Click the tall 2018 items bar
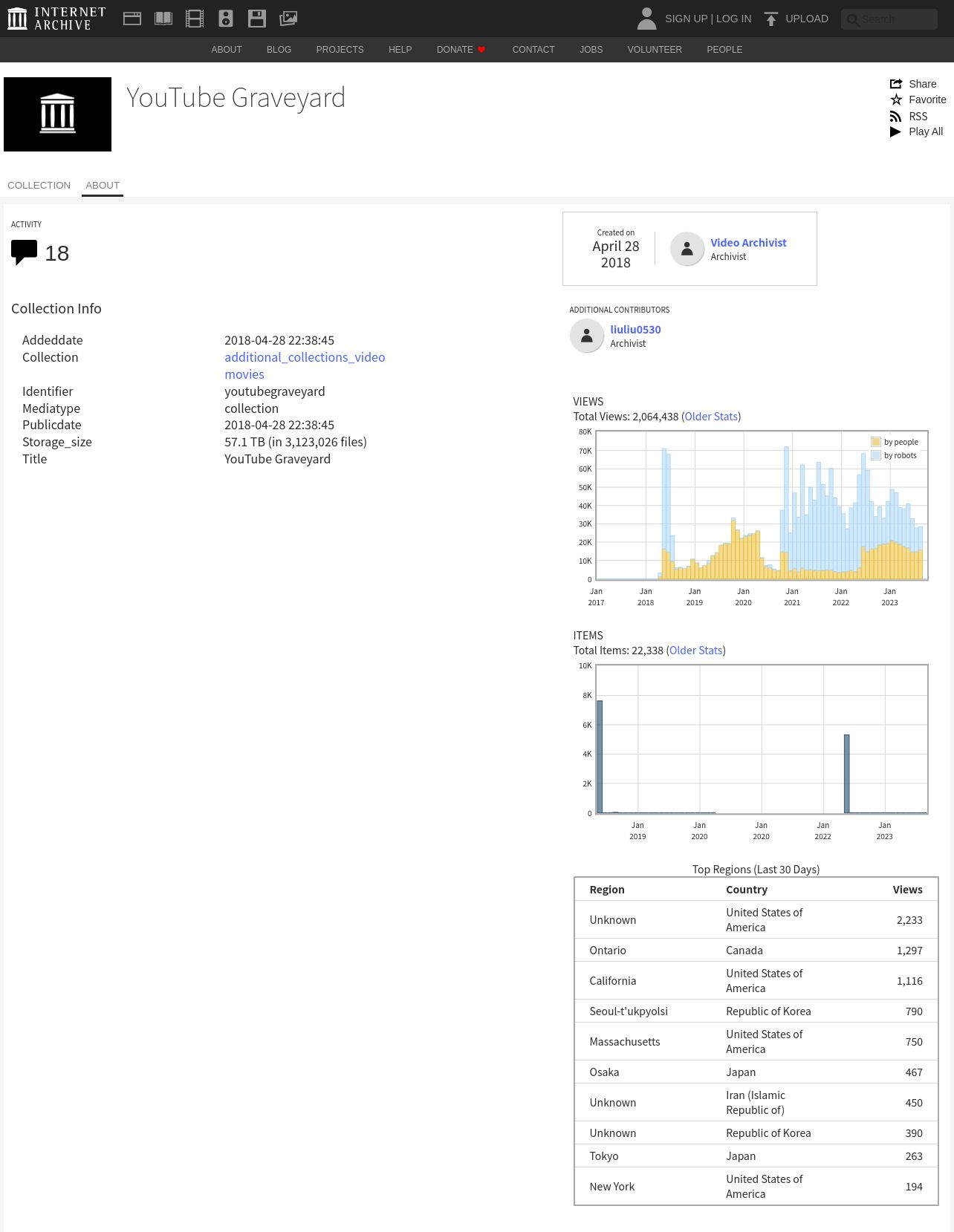 pyautogui.click(x=600, y=757)
